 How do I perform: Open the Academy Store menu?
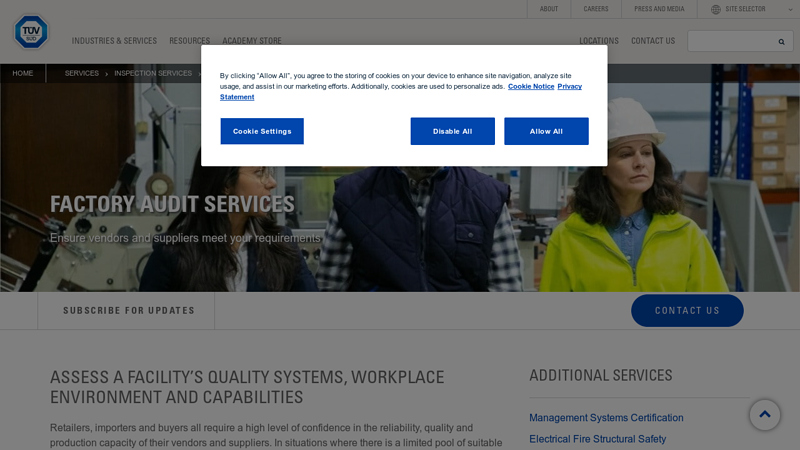[252, 41]
